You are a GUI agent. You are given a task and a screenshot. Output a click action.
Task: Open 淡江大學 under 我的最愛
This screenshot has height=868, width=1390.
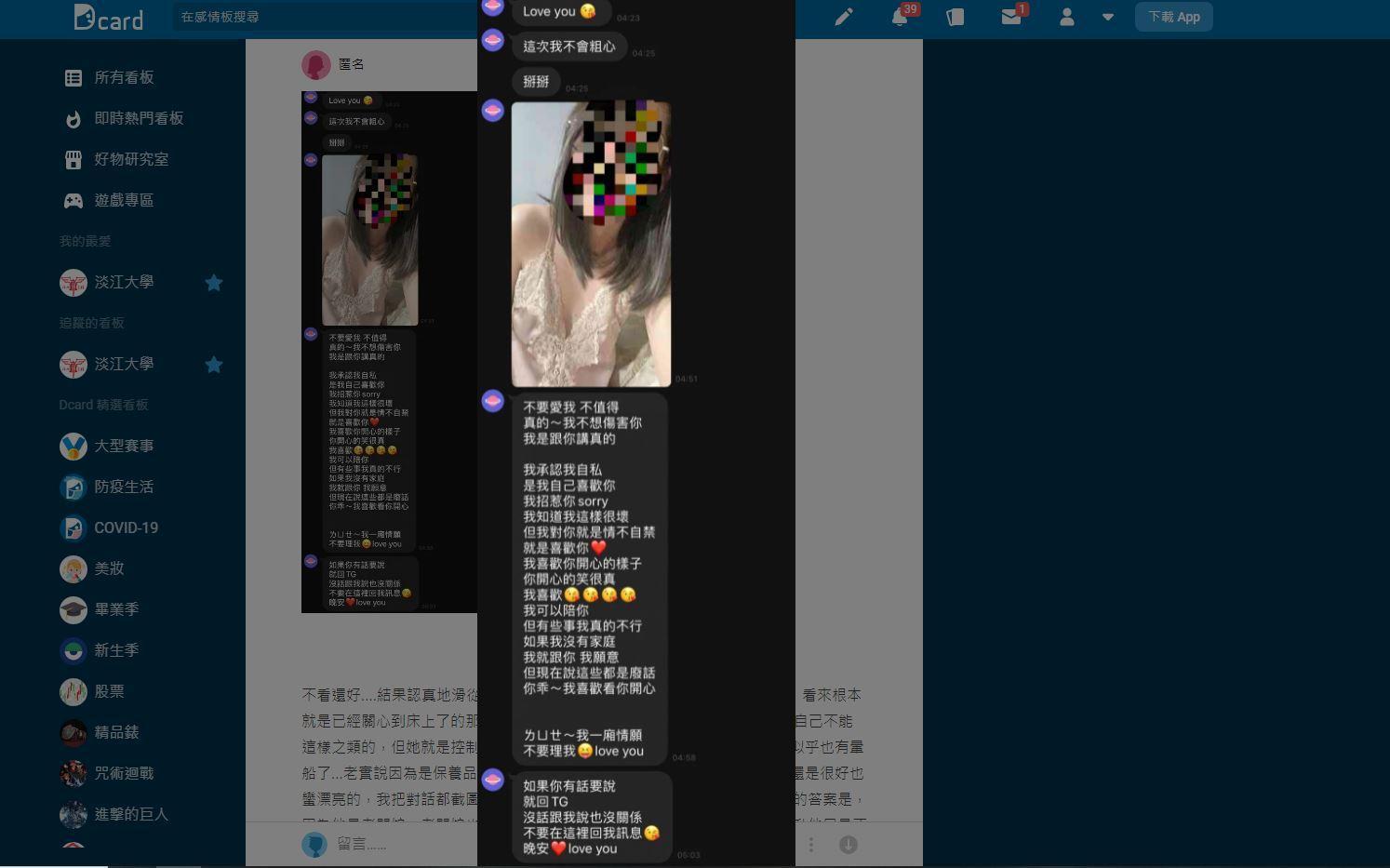pyautogui.click(x=124, y=282)
